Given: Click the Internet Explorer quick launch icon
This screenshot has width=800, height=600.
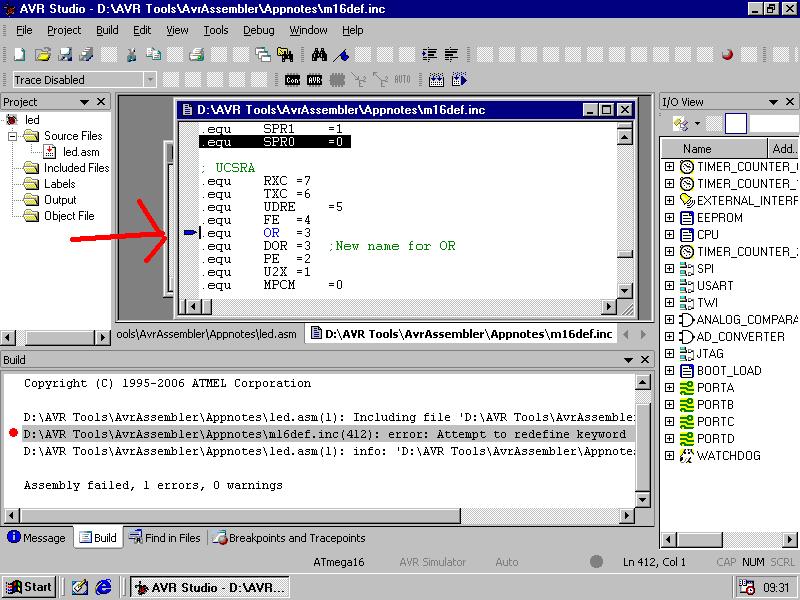Looking at the screenshot, I should (x=104, y=587).
